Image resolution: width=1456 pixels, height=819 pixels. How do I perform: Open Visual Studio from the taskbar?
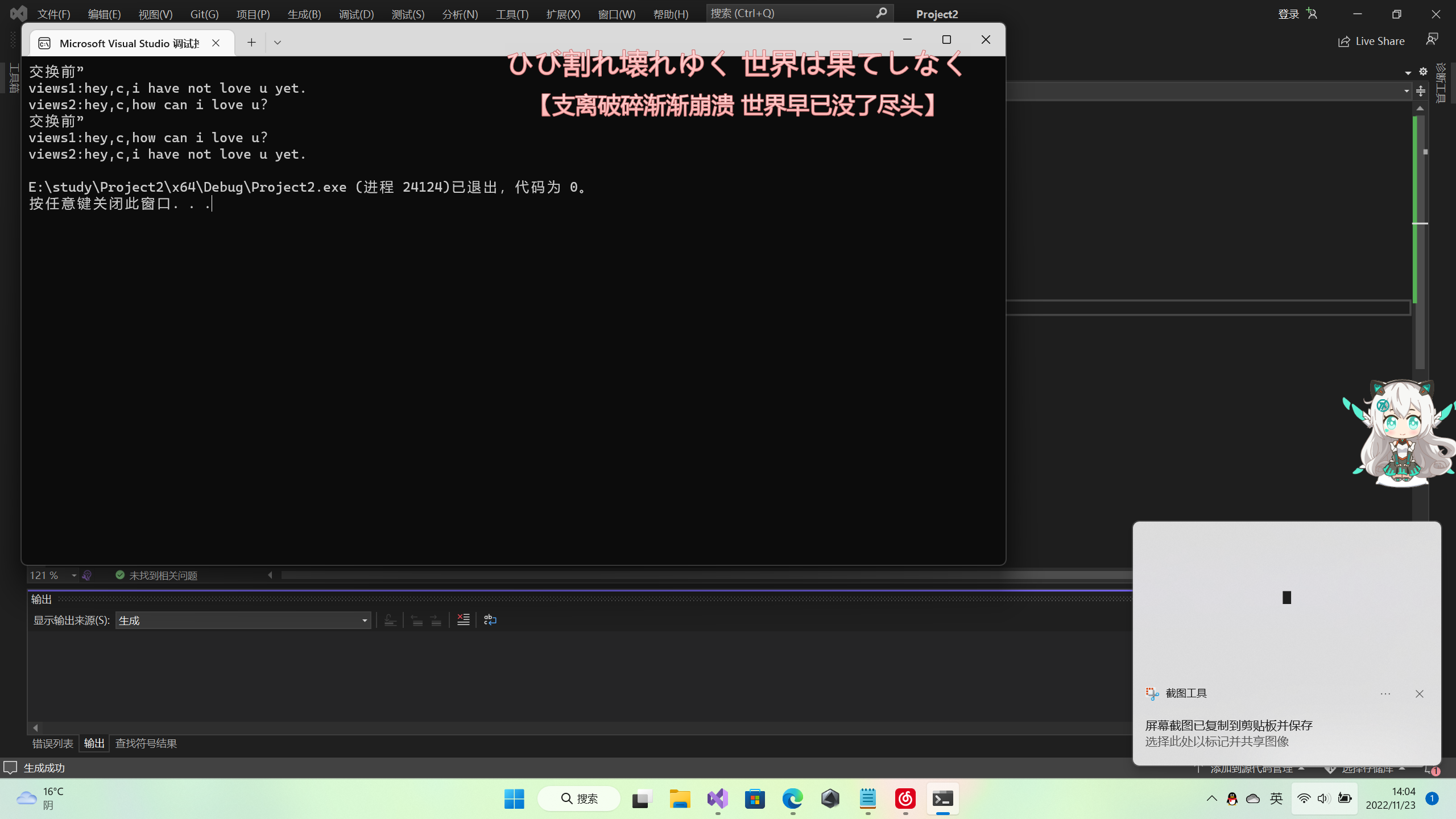pyautogui.click(x=717, y=799)
